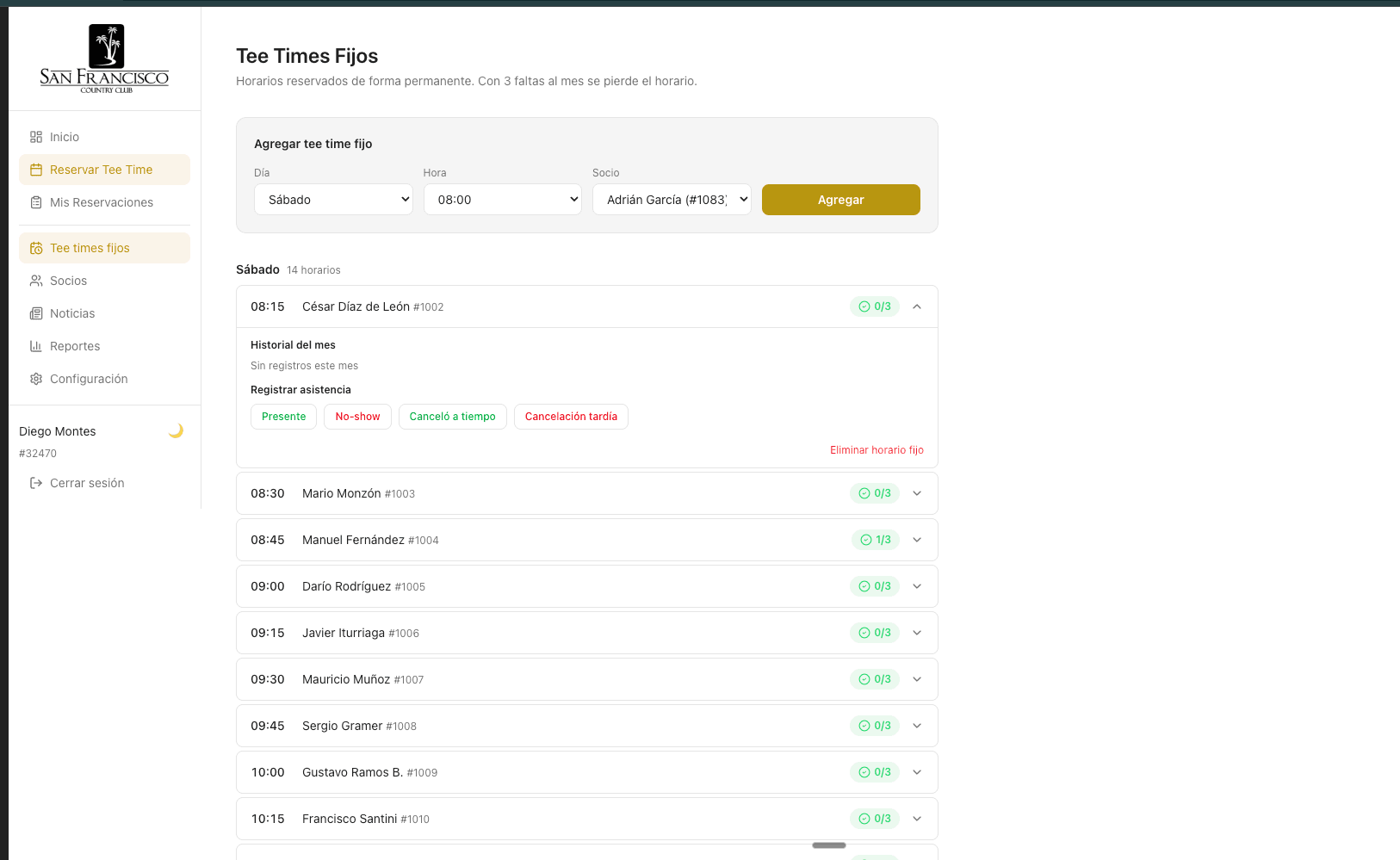Screen dimensions: 1400x860
Task: Click the Configuración gear icon
Action: coord(36,379)
